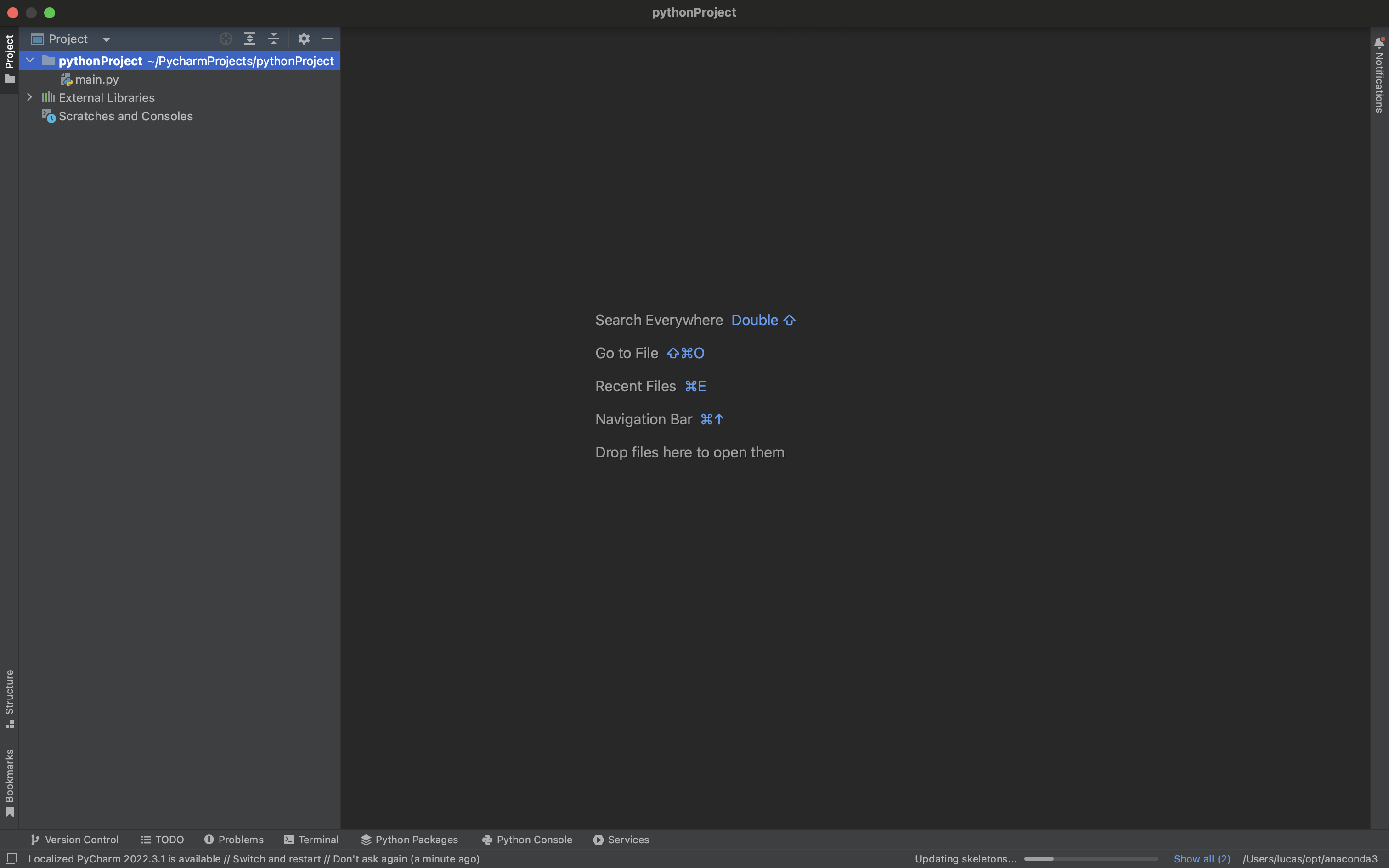Open Notifications bell on right sidebar
Viewport: 1389px width, 868px height.
point(1379,43)
